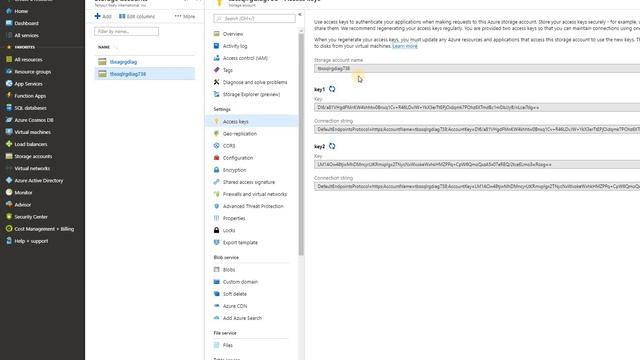Open Files under File service
The image size is (640, 360).
227,345
